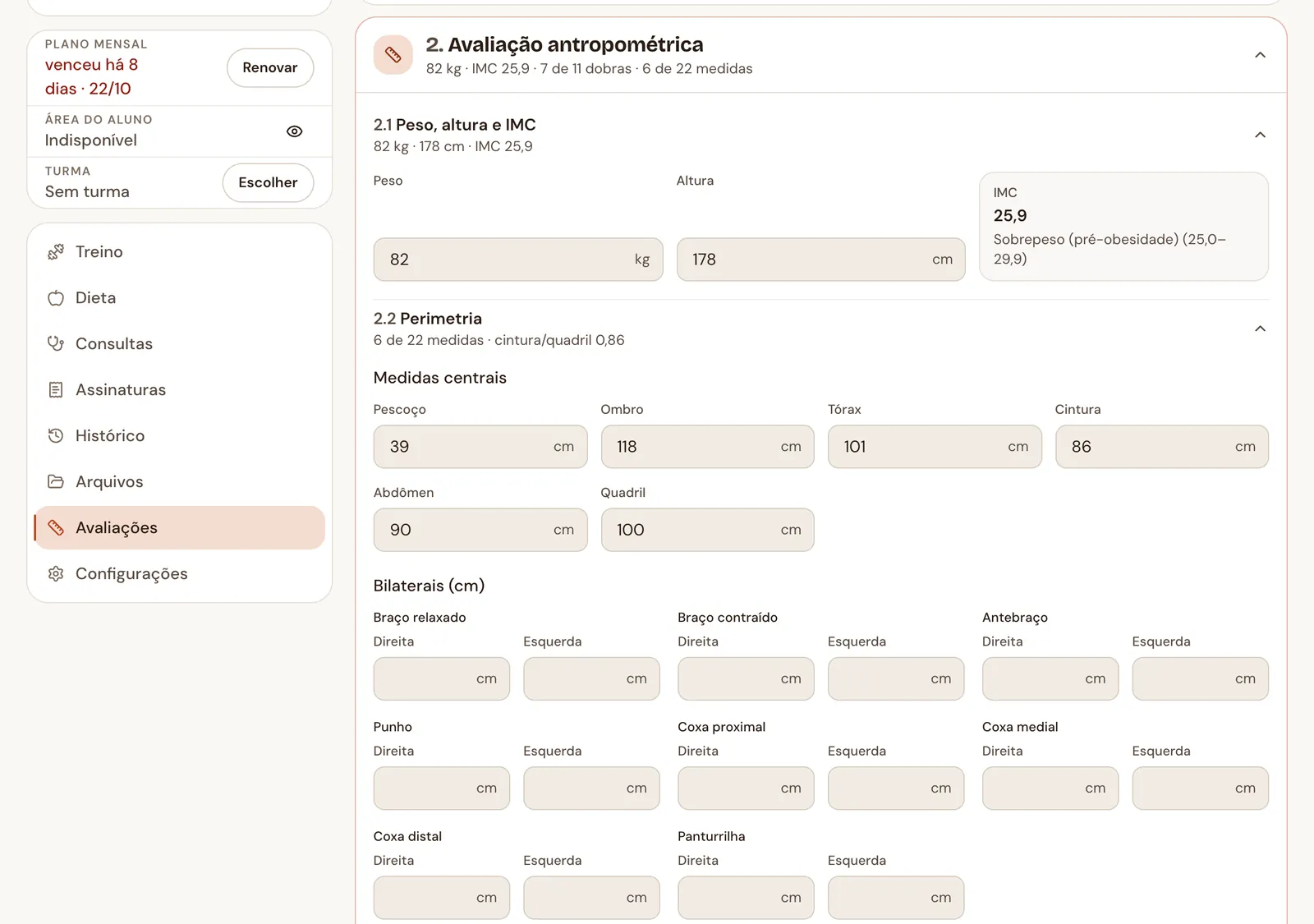The height and width of the screenshot is (924, 1314).
Task: Click the 'Indisponível' status text
Action: pos(91,140)
